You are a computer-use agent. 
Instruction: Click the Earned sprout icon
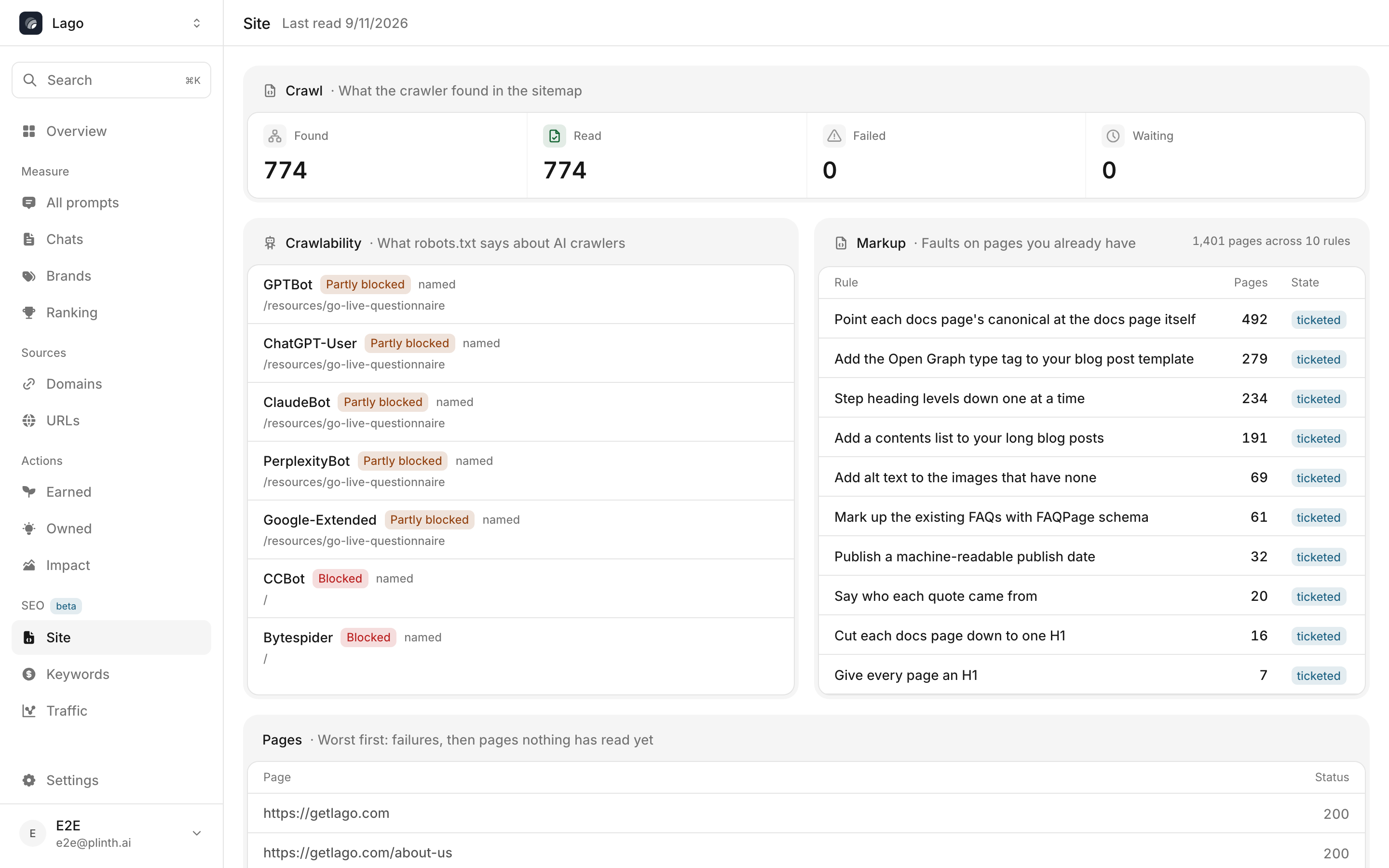coord(29,492)
